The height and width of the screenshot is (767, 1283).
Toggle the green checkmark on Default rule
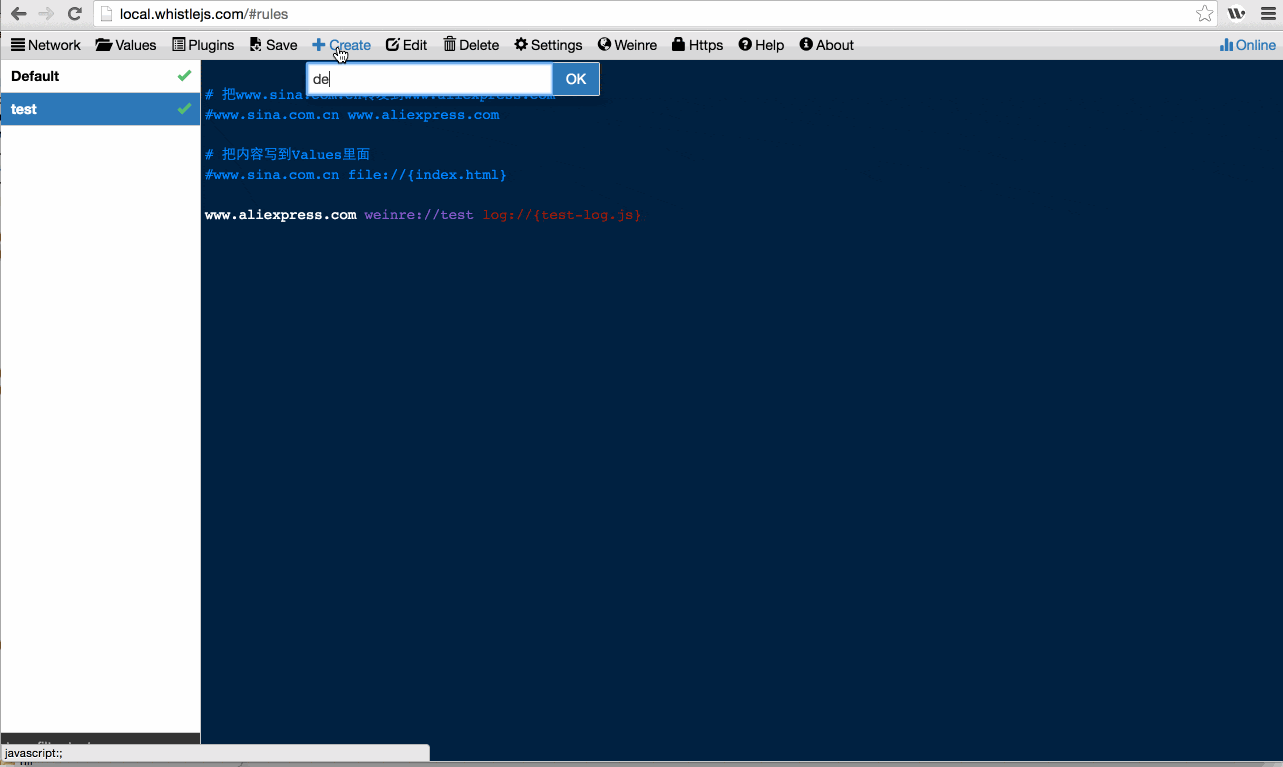click(184, 76)
